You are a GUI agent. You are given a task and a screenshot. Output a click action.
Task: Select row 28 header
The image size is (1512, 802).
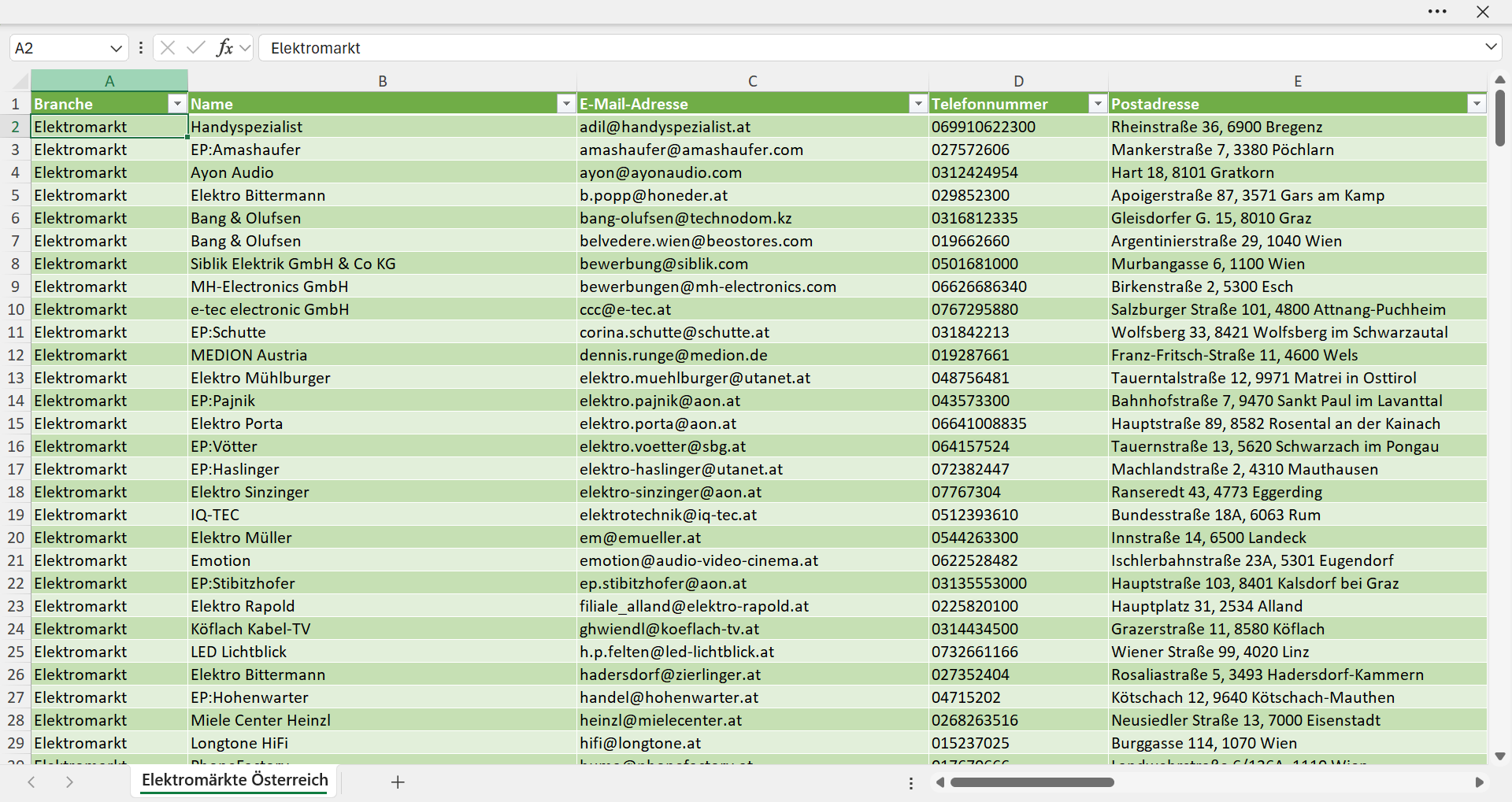point(16,720)
